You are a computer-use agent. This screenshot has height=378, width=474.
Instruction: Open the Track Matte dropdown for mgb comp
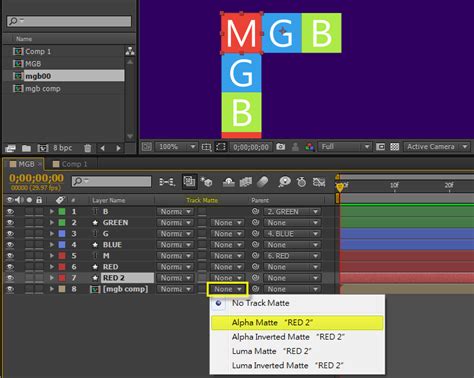pyautogui.click(x=227, y=289)
